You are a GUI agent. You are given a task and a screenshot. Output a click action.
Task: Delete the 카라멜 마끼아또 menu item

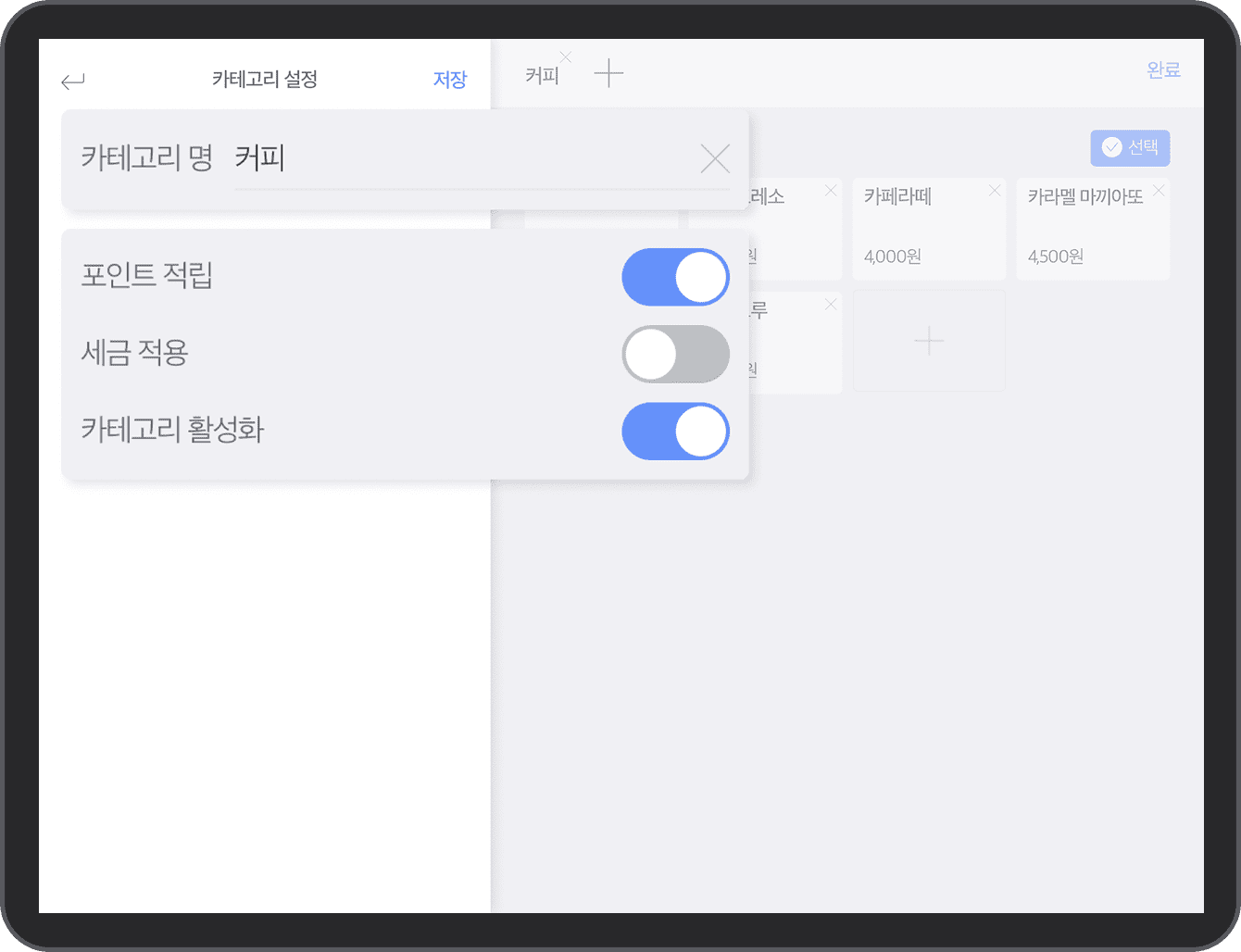click(1159, 191)
